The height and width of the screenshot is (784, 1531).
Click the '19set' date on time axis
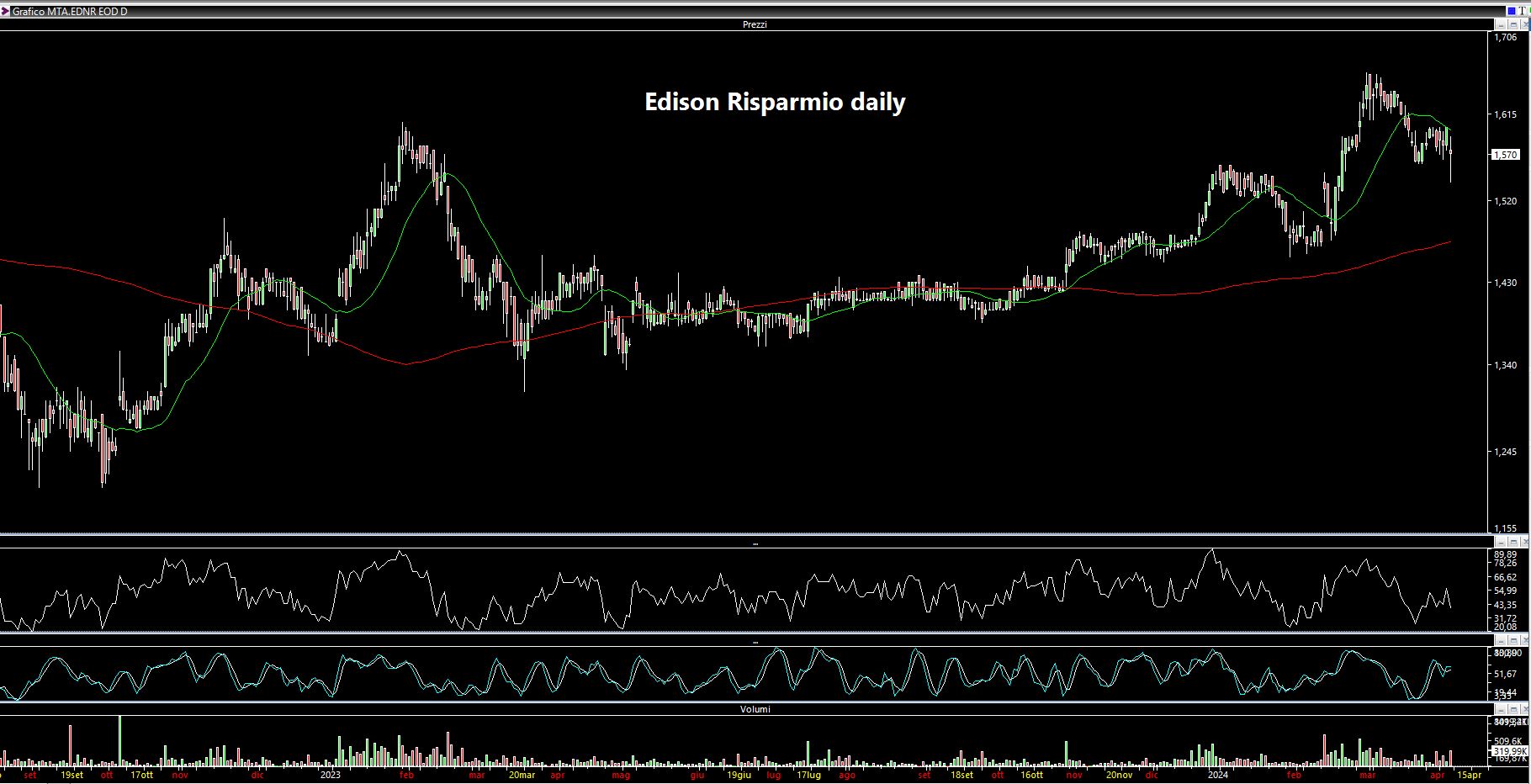point(72,775)
